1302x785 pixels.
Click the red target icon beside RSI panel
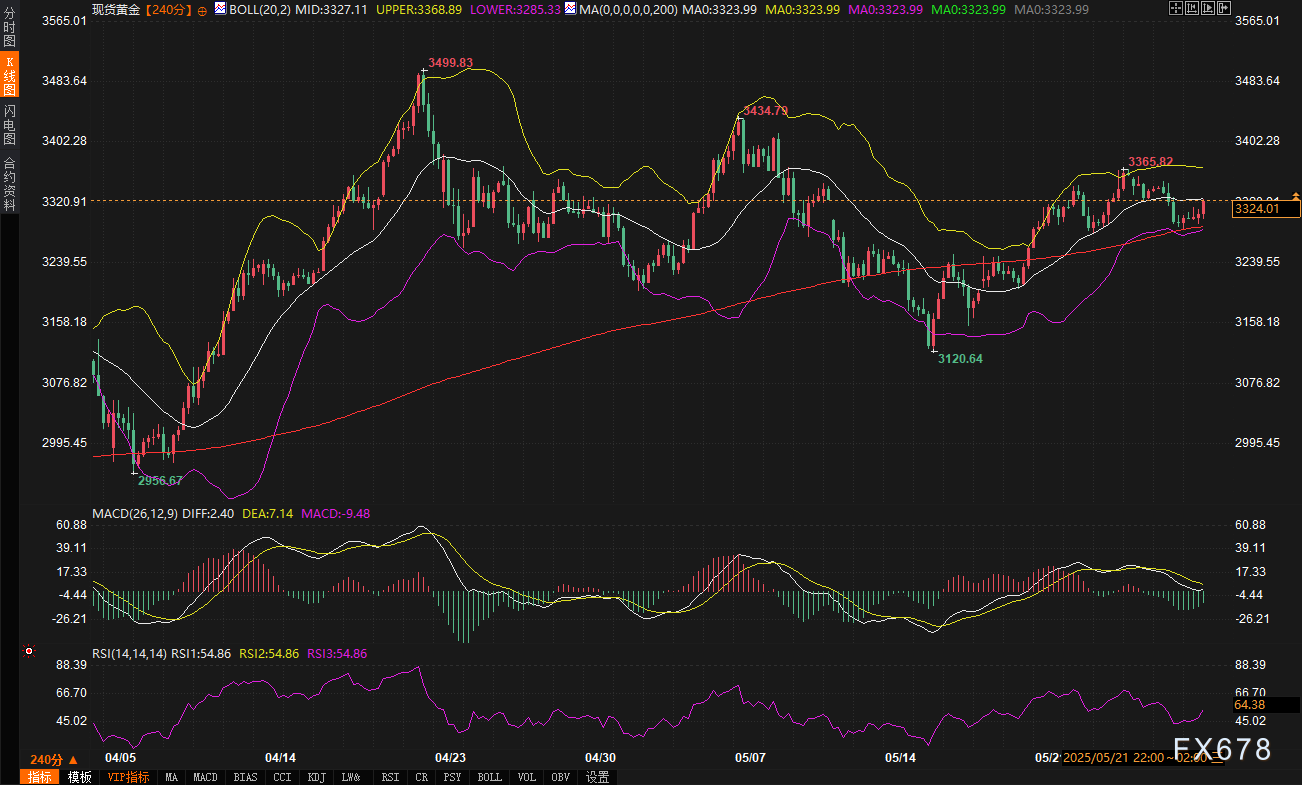(x=29, y=651)
